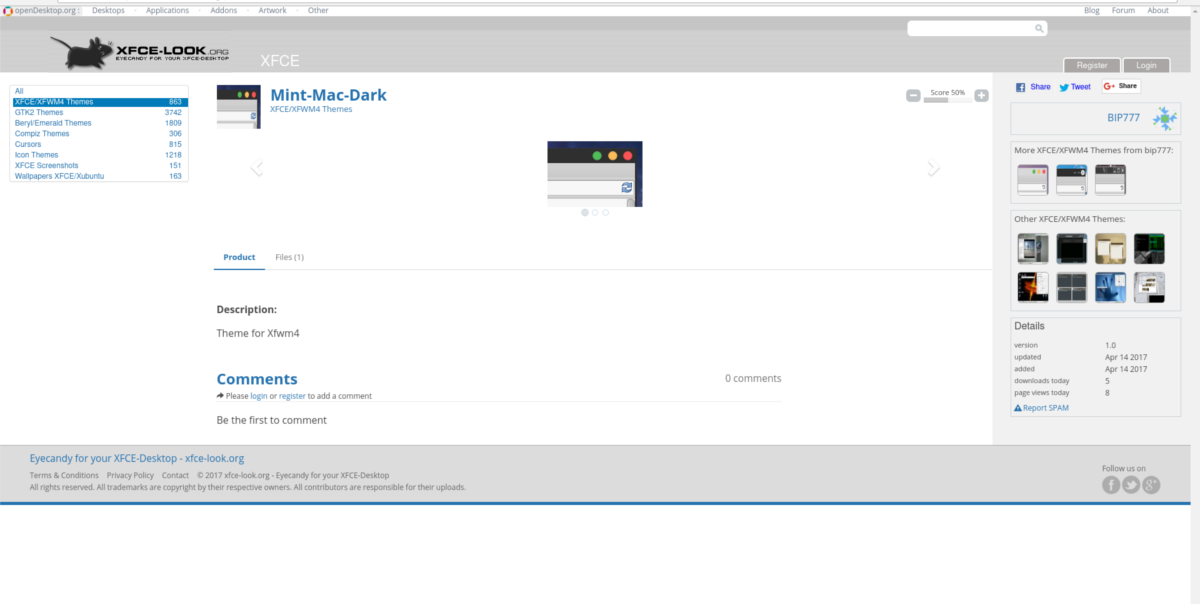Select the third carousel dot
The image size is (1200, 604).
pyautogui.click(x=605, y=212)
